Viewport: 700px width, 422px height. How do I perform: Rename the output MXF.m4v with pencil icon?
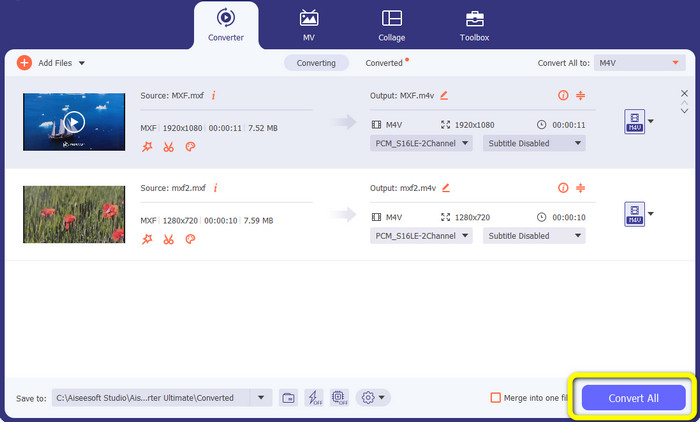point(444,95)
